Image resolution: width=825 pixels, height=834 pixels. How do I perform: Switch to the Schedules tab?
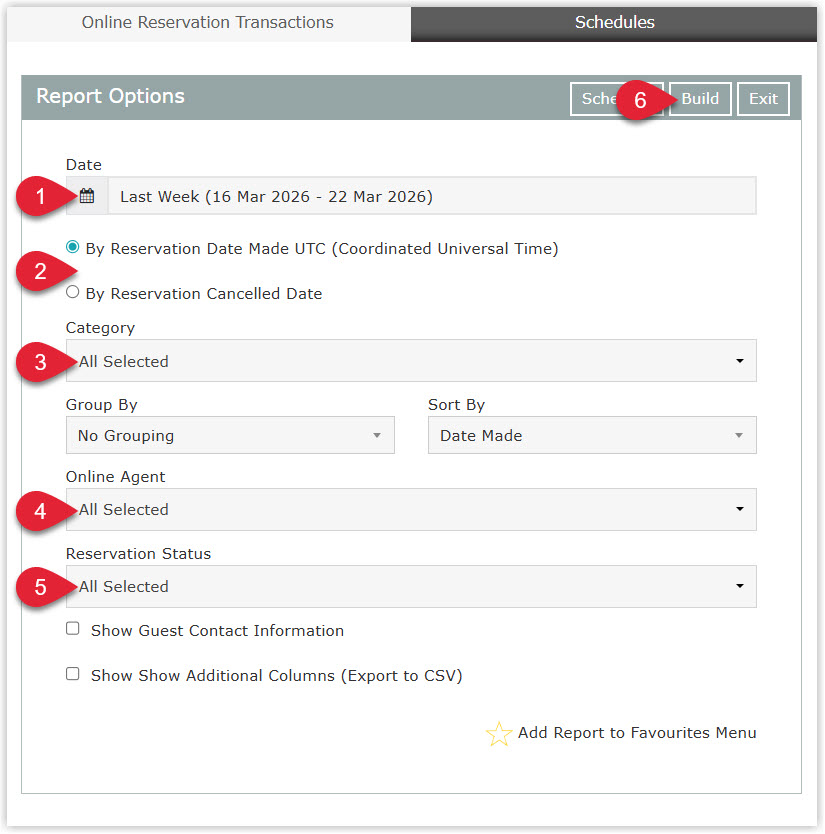(614, 23)
